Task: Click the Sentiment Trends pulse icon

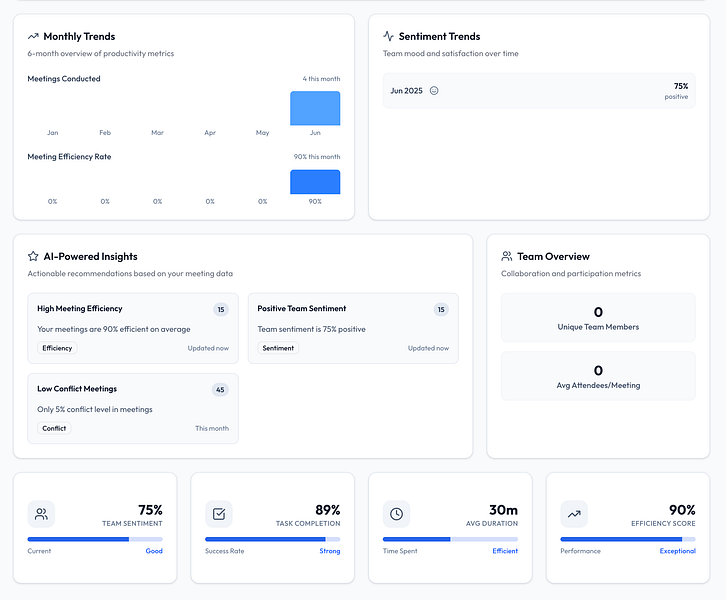Action: click(x=388, y=36)
